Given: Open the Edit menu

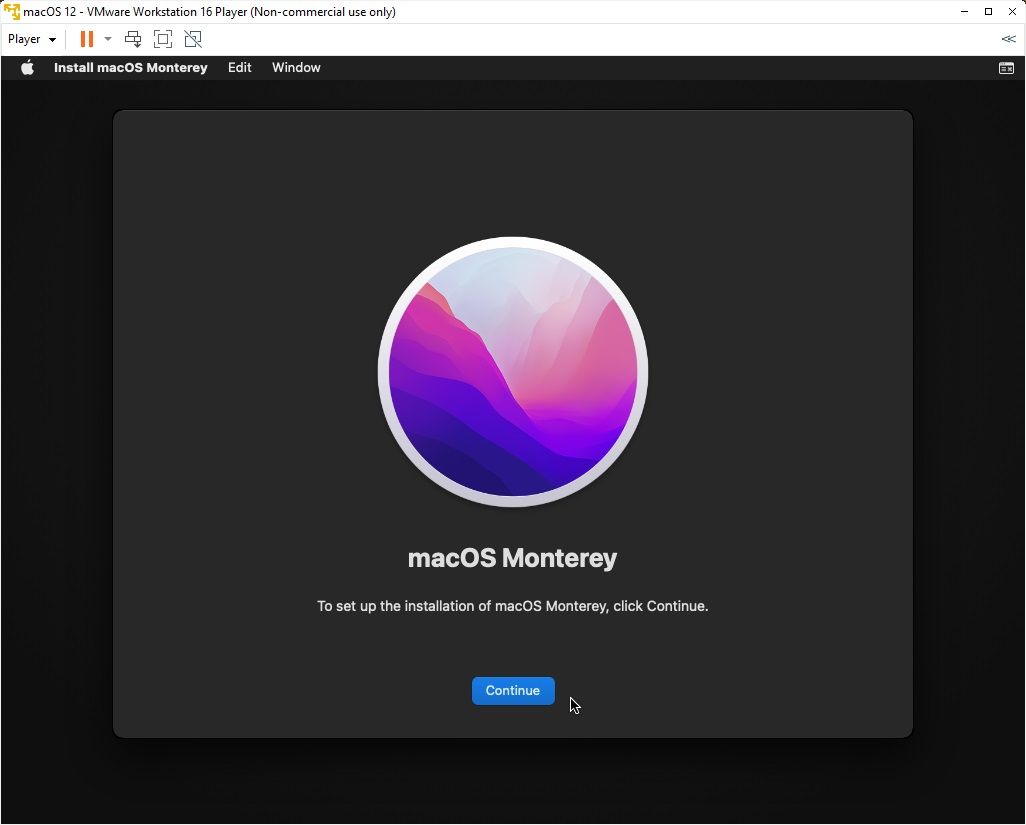Looking at the screenshot, I should click(x=239, y=67).
